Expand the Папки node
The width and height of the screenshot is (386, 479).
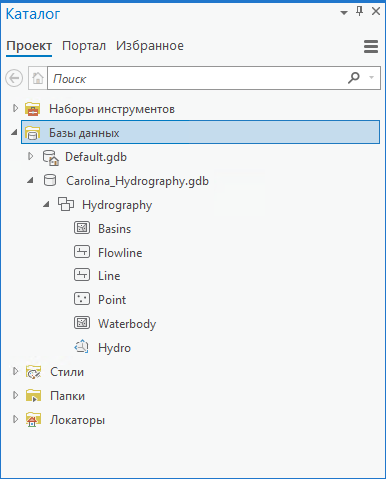point(15,395)
